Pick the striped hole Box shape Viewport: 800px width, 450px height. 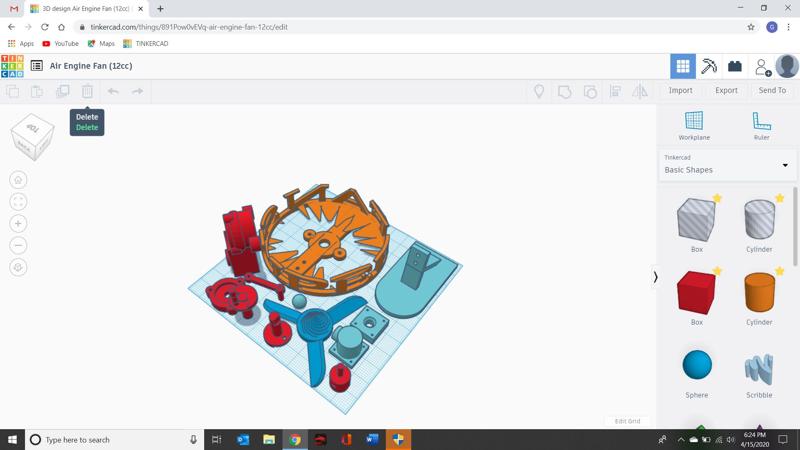coord(696,220)
